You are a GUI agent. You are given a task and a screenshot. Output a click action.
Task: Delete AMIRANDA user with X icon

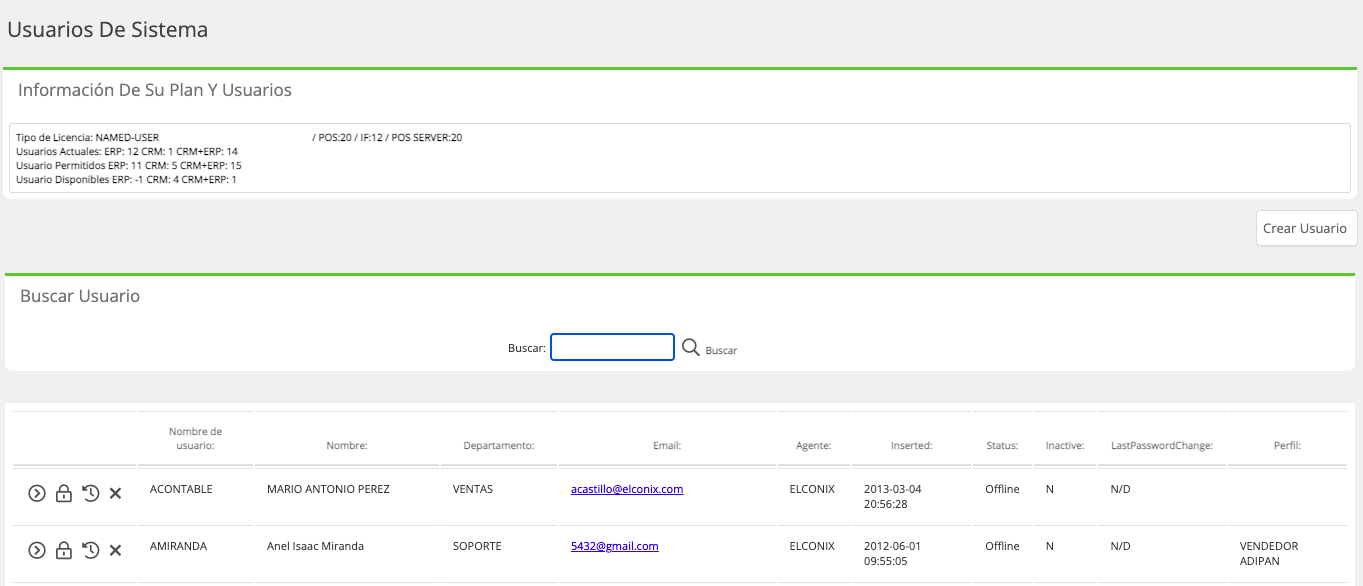(115, 550)
